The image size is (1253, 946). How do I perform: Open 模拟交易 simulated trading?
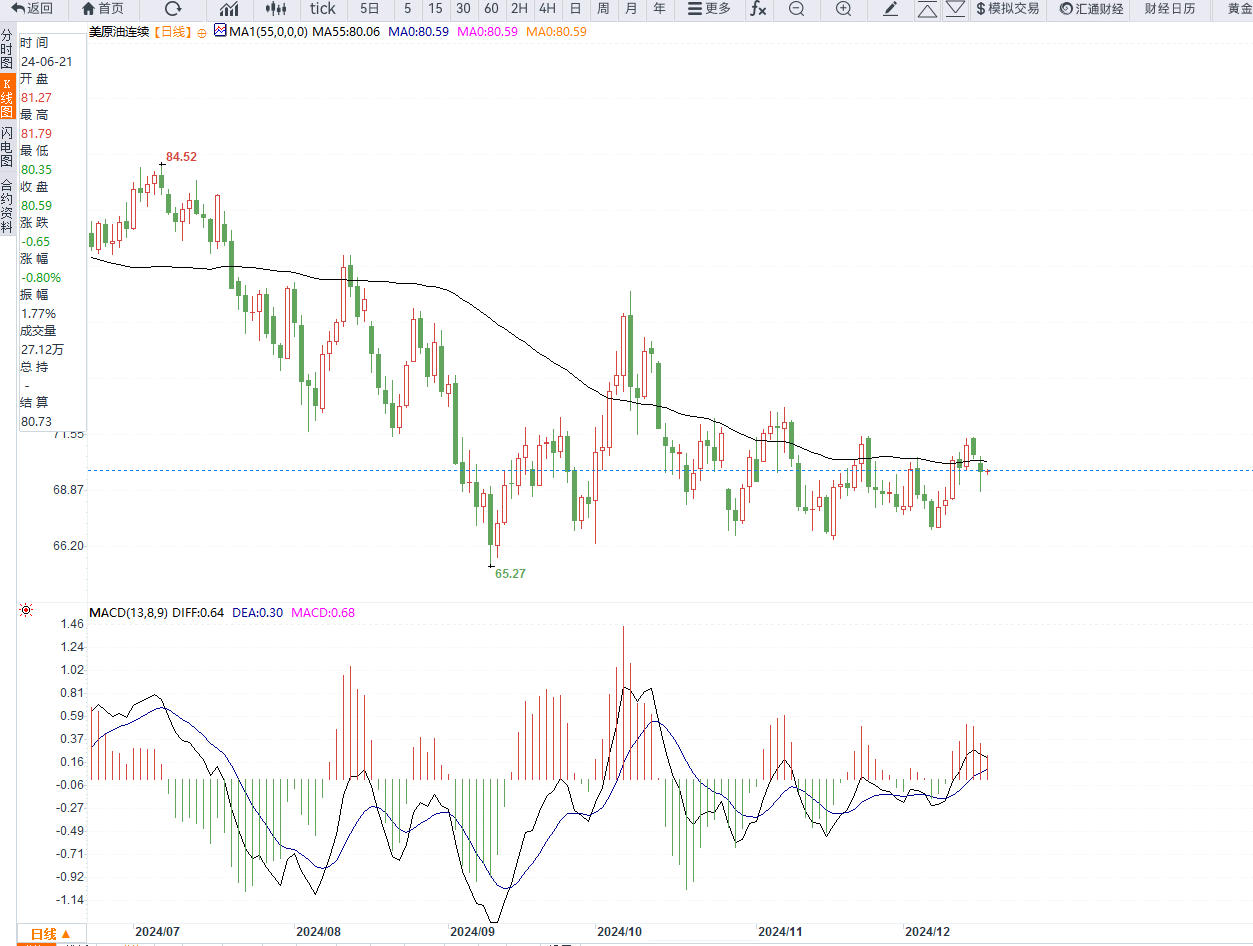1007,9
